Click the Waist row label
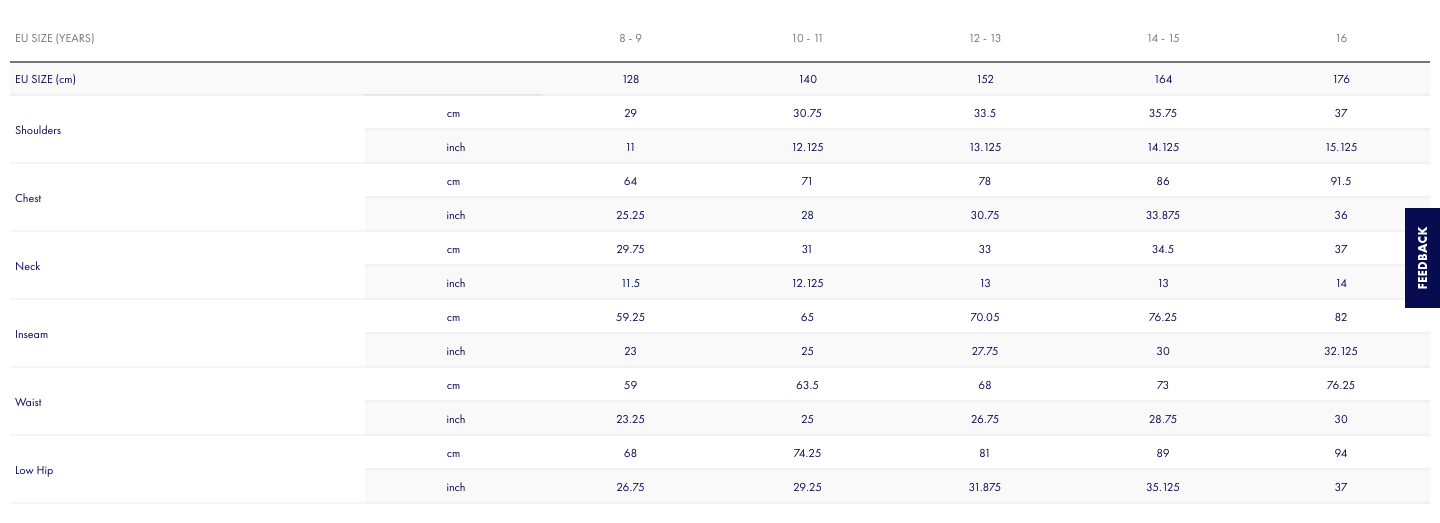1440x523 pixels. [28, 402]
